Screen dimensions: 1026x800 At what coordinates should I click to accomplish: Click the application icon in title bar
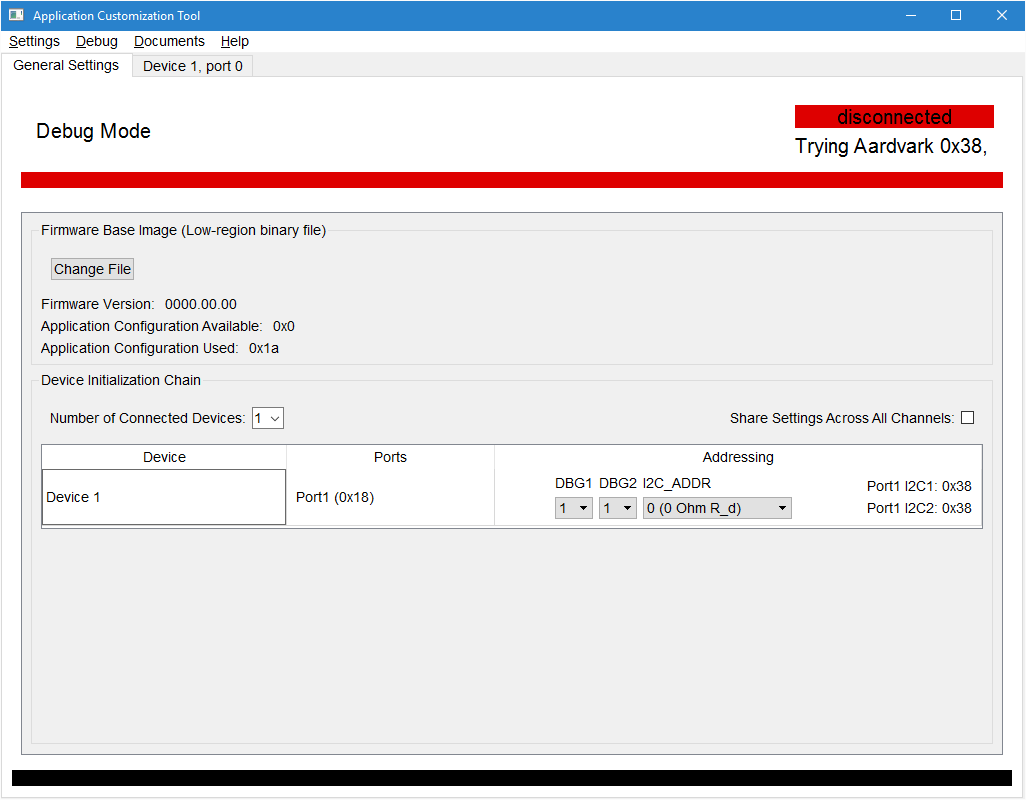pyautogui.click(x=16, y=15)
